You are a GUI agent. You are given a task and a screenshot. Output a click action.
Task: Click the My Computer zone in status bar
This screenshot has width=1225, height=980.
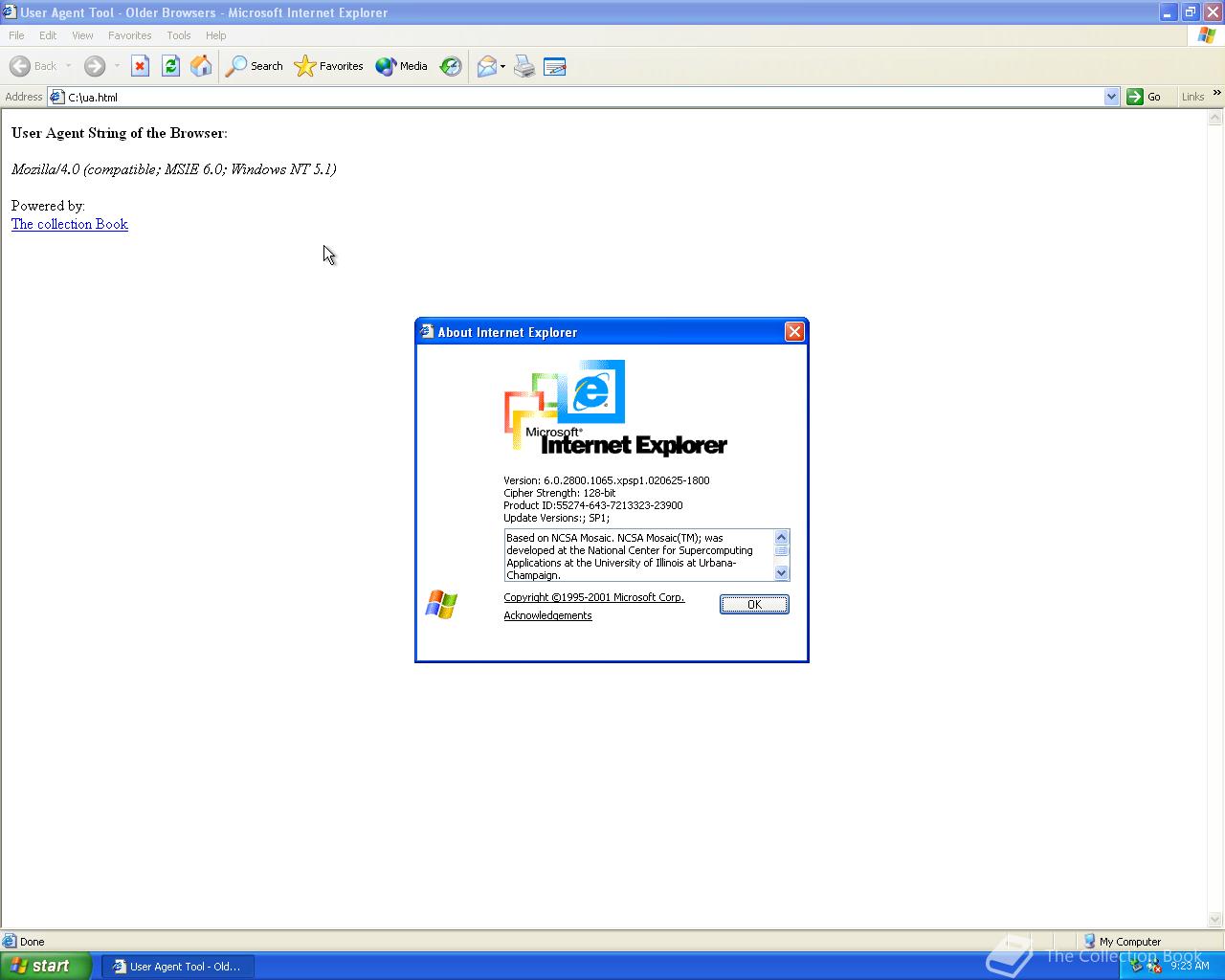pyautogui.click(x=1122, y=942)
